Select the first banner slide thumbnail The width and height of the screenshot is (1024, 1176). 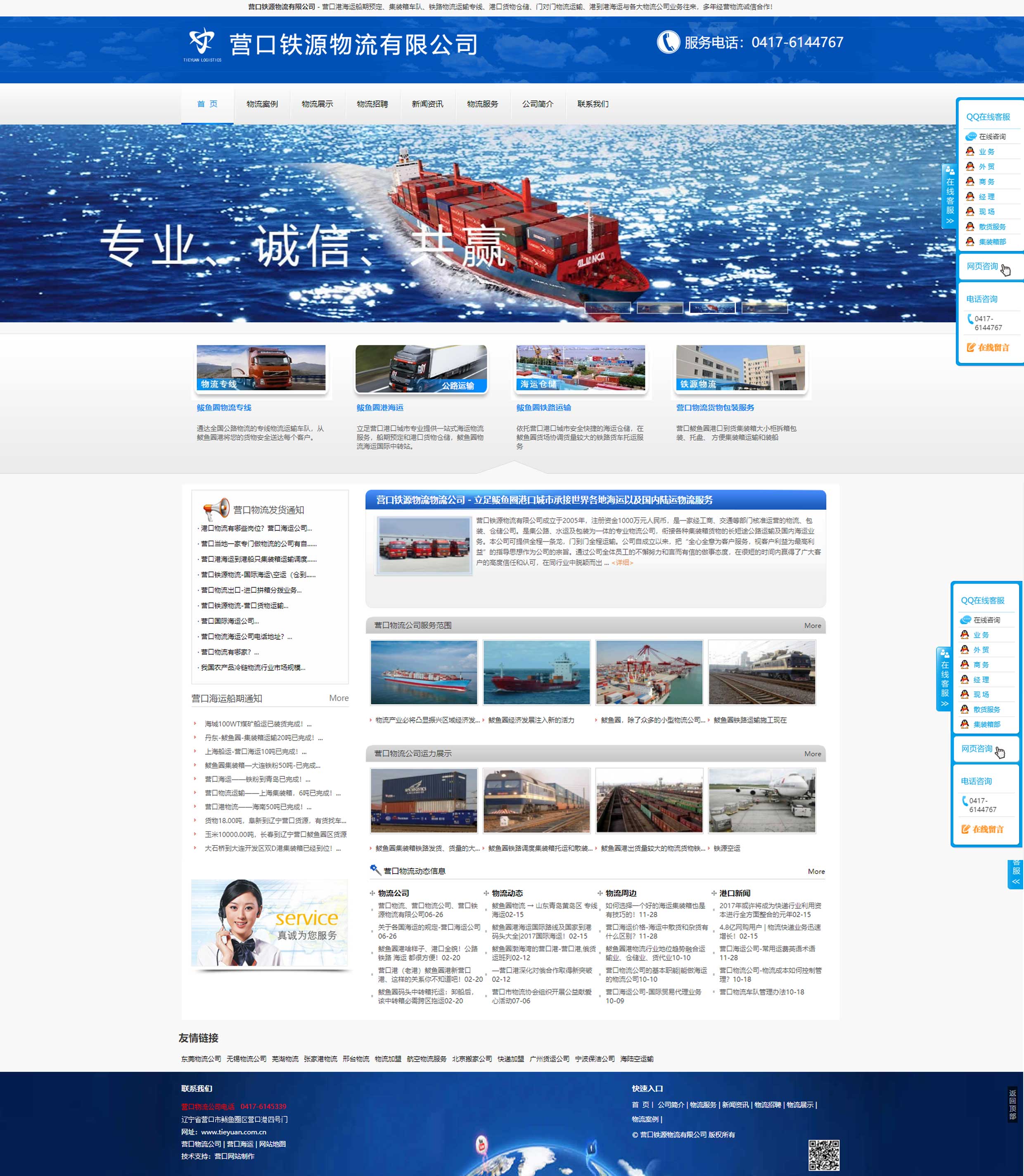(x=607, y=308)
